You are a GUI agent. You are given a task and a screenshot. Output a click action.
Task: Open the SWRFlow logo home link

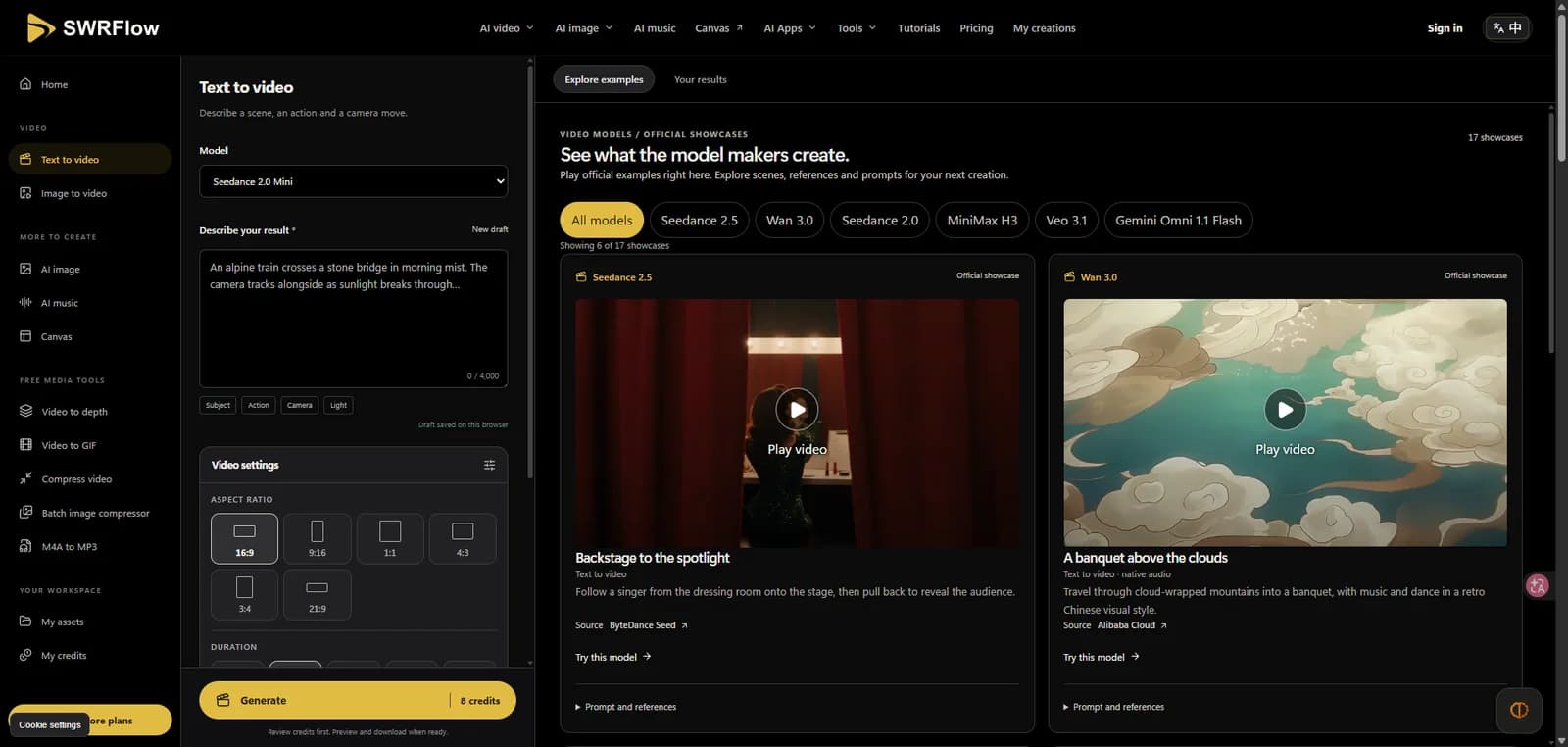tap(93, 28)
